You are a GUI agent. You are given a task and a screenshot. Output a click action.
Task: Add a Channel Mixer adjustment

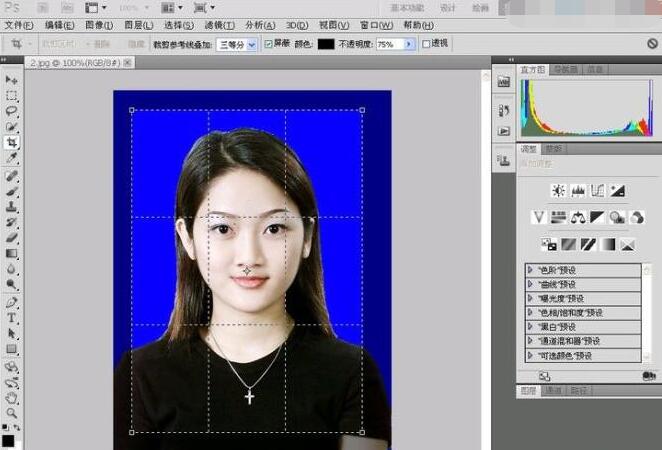[x=637, y=217]
